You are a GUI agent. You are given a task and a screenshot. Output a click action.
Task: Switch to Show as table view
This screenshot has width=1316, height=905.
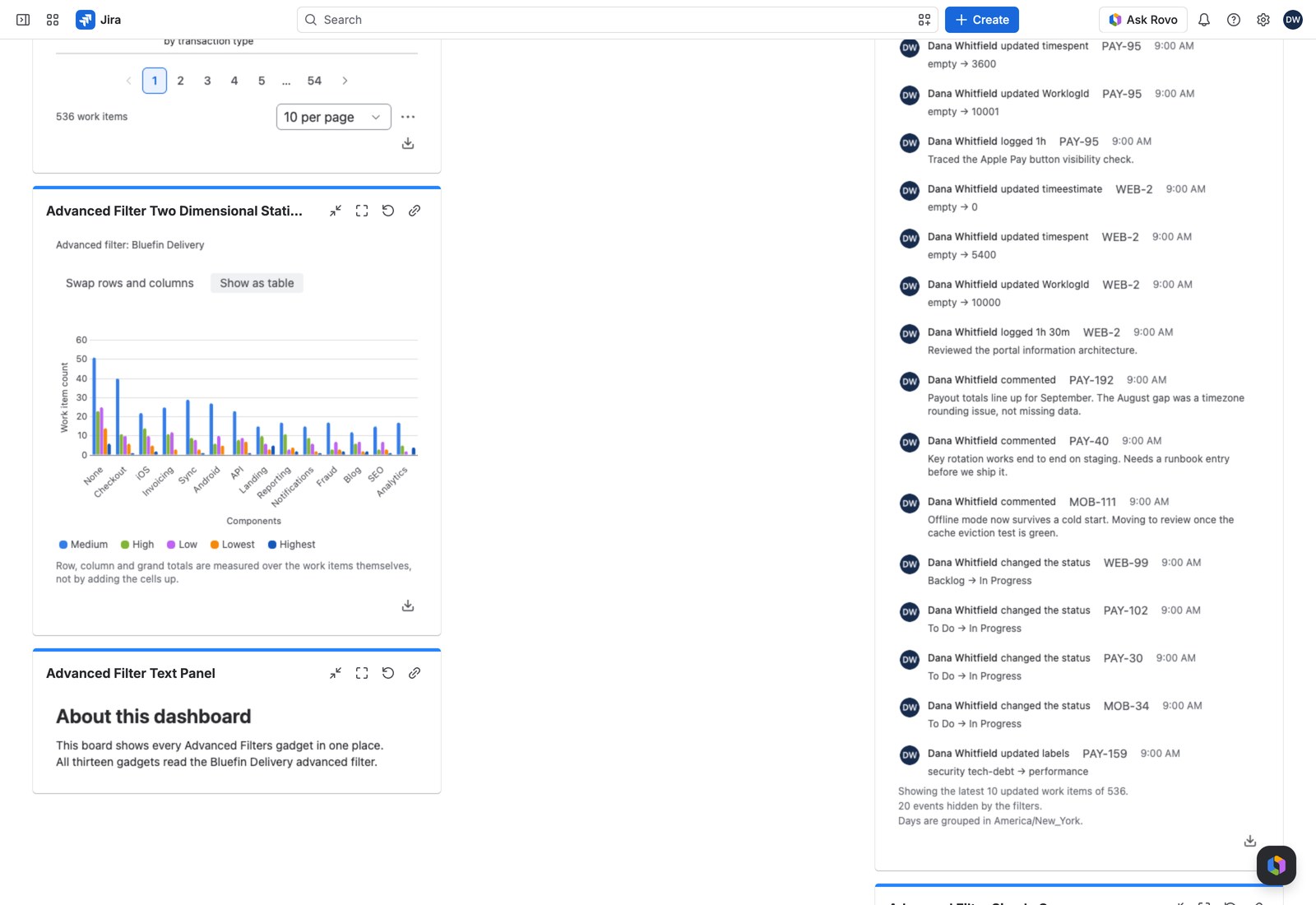click(257, 283)
